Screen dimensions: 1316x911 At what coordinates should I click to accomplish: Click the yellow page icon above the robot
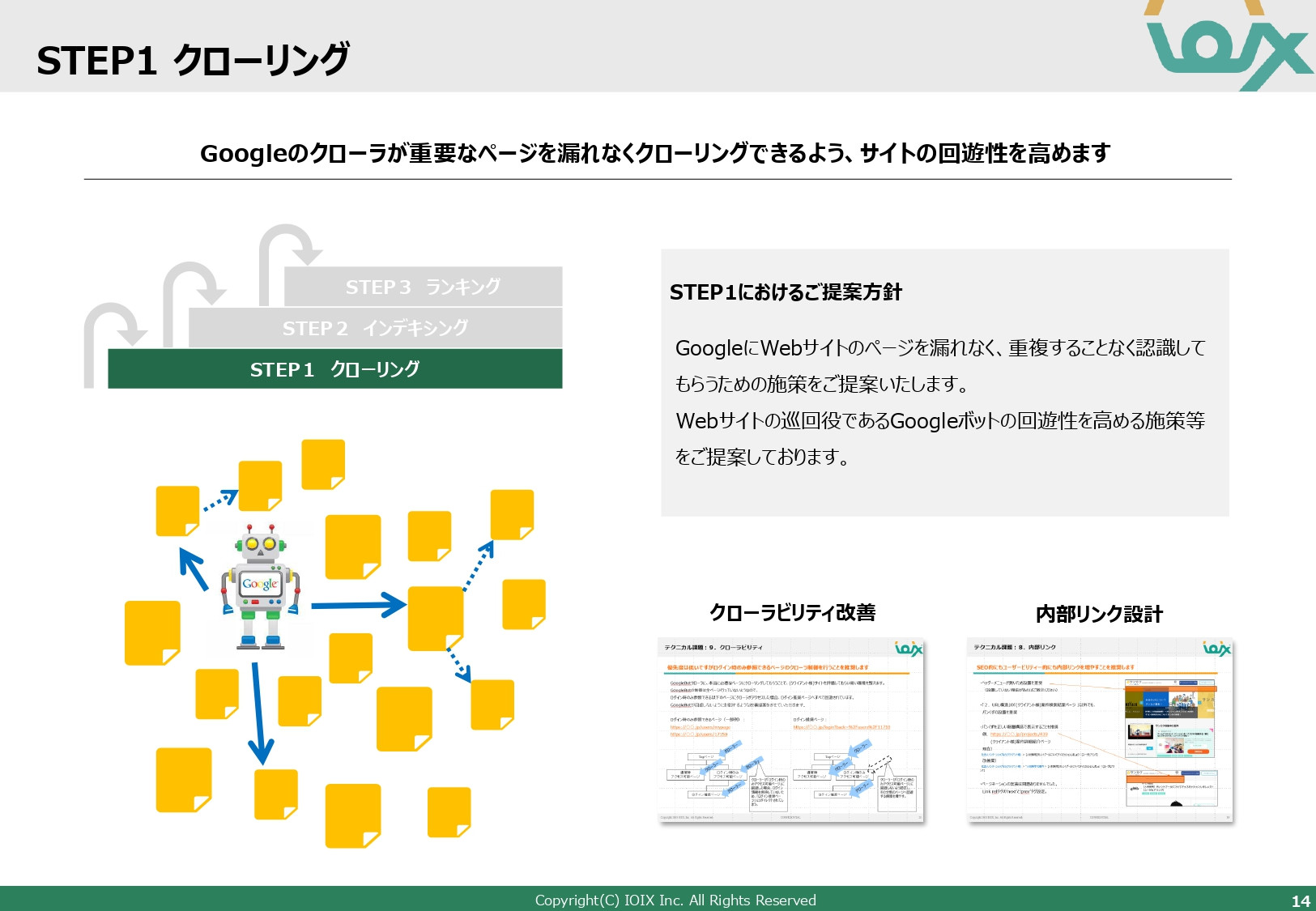click(259, 486)
